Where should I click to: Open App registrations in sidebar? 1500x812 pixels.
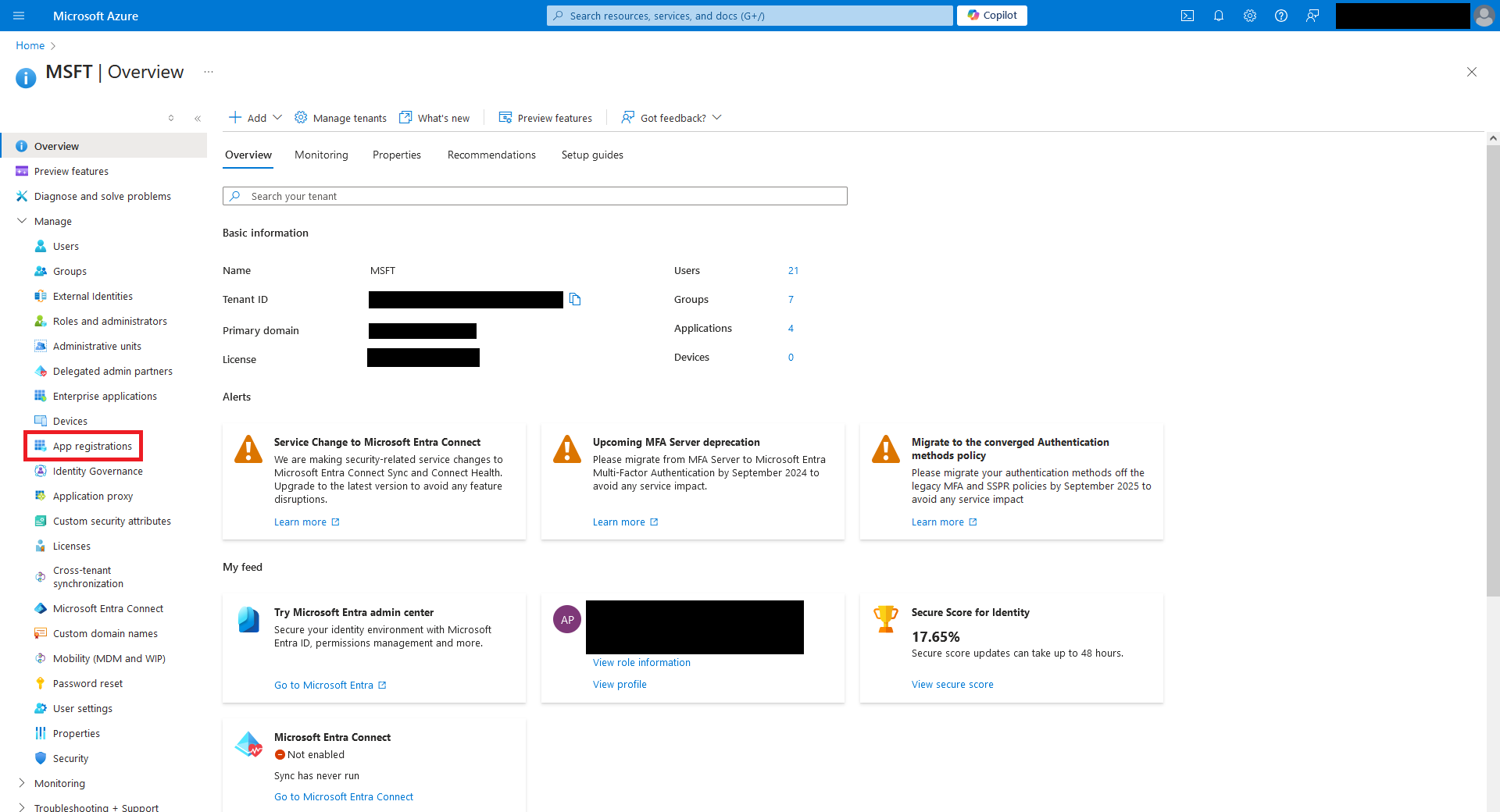(x=92, y=447)
